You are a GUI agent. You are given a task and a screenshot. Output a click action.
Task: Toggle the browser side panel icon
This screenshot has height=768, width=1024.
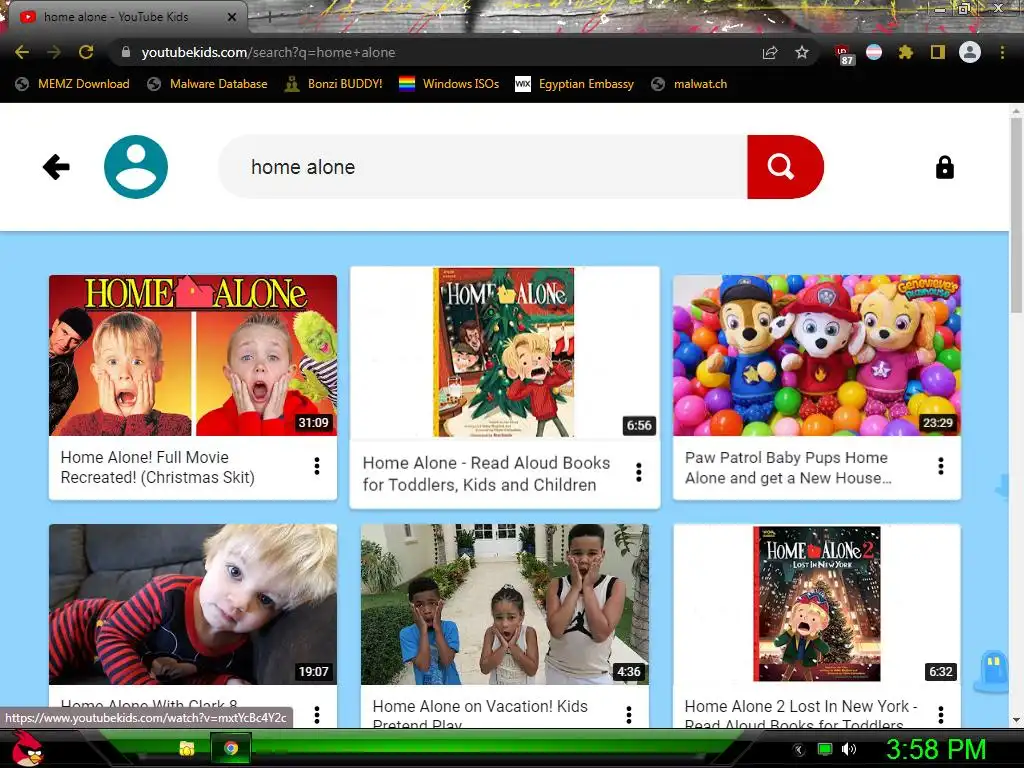coord(938,52)
